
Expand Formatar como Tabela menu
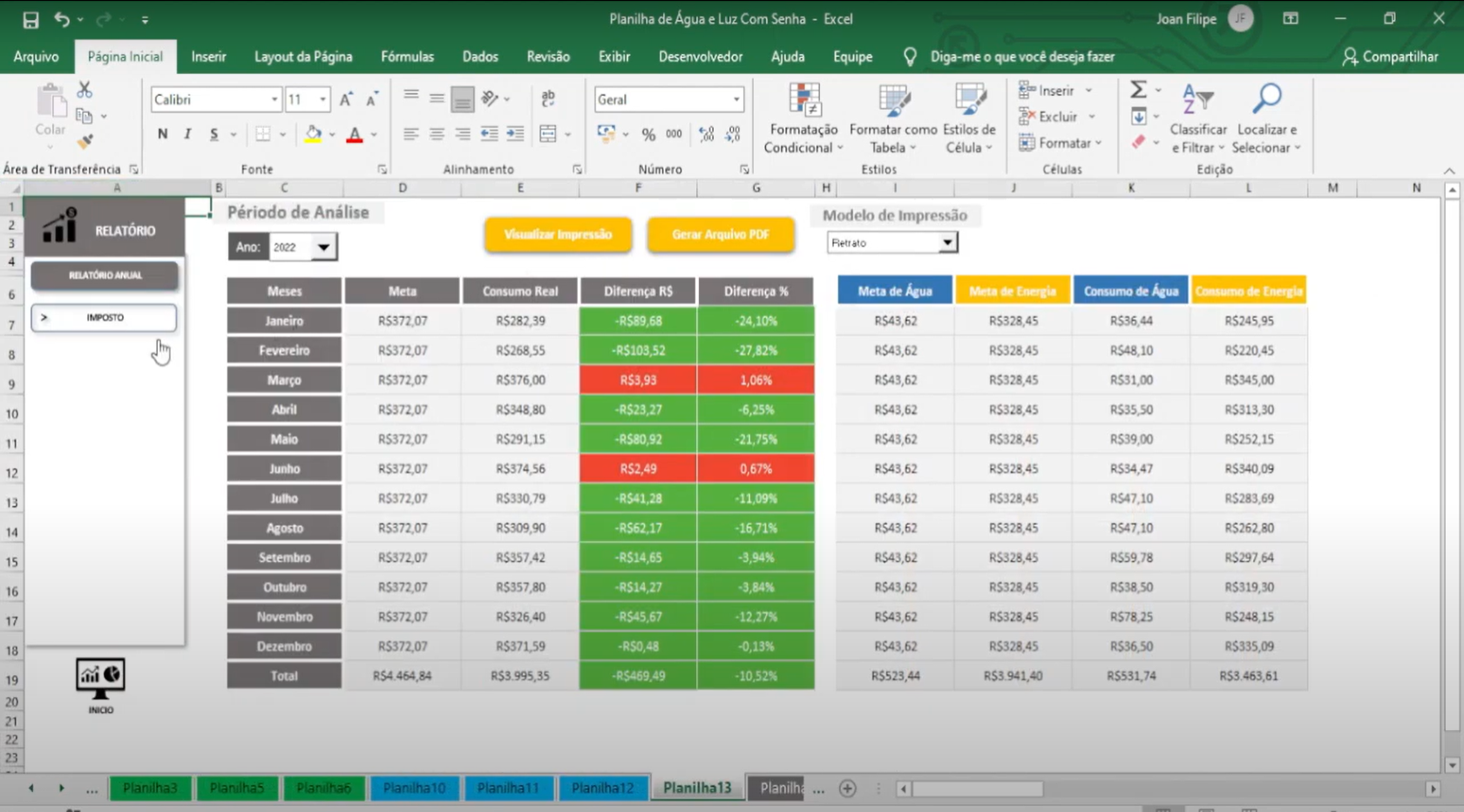pyautogui.click(x=893, y=119)
